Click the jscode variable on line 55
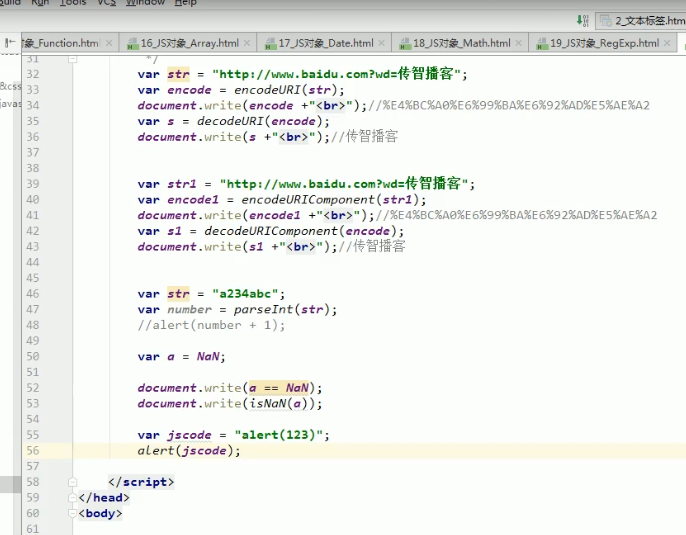686x535 pixels. pos(189,435)
